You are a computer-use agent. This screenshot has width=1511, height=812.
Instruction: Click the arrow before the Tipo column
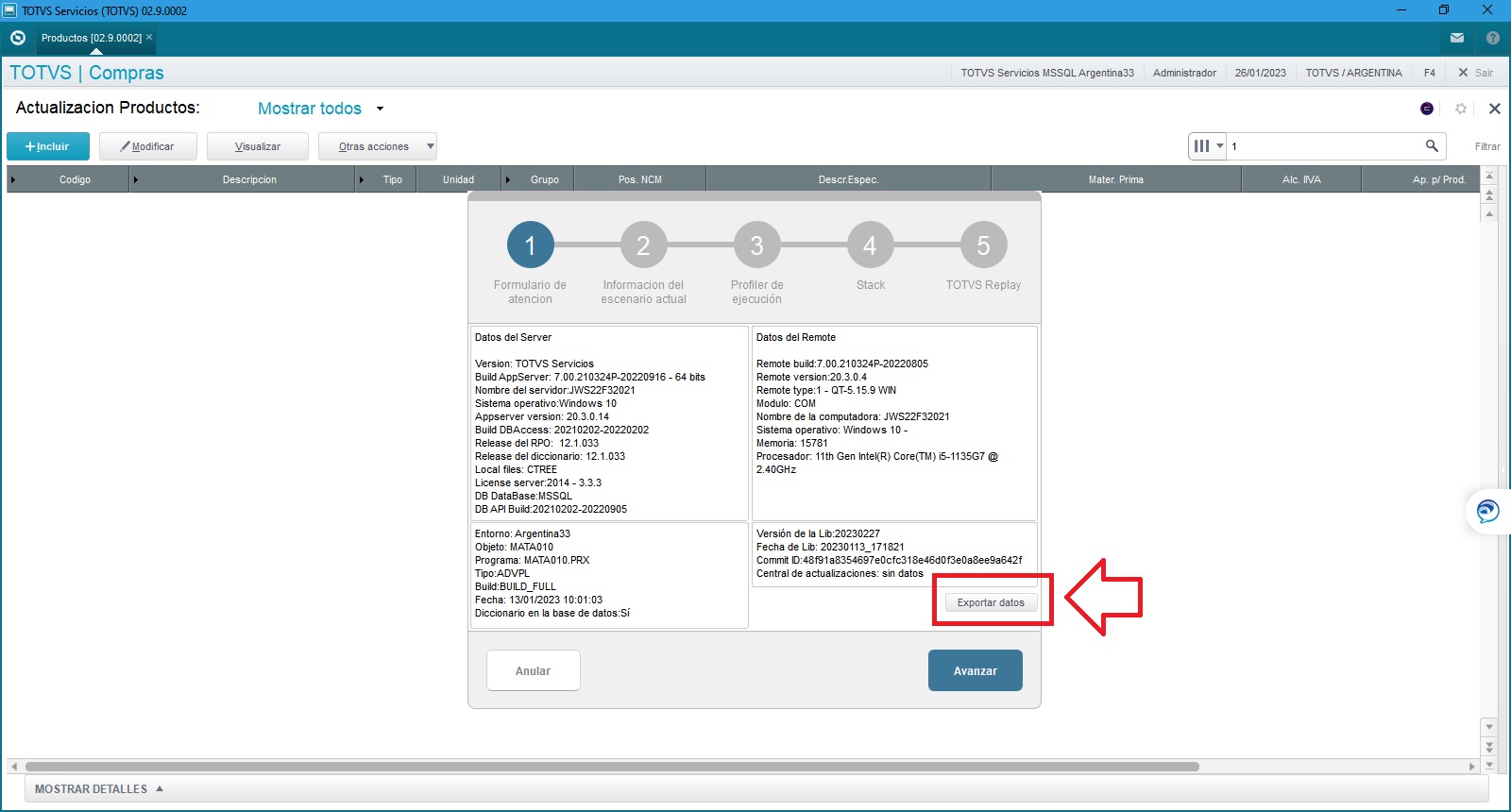[x=363, y=179]
